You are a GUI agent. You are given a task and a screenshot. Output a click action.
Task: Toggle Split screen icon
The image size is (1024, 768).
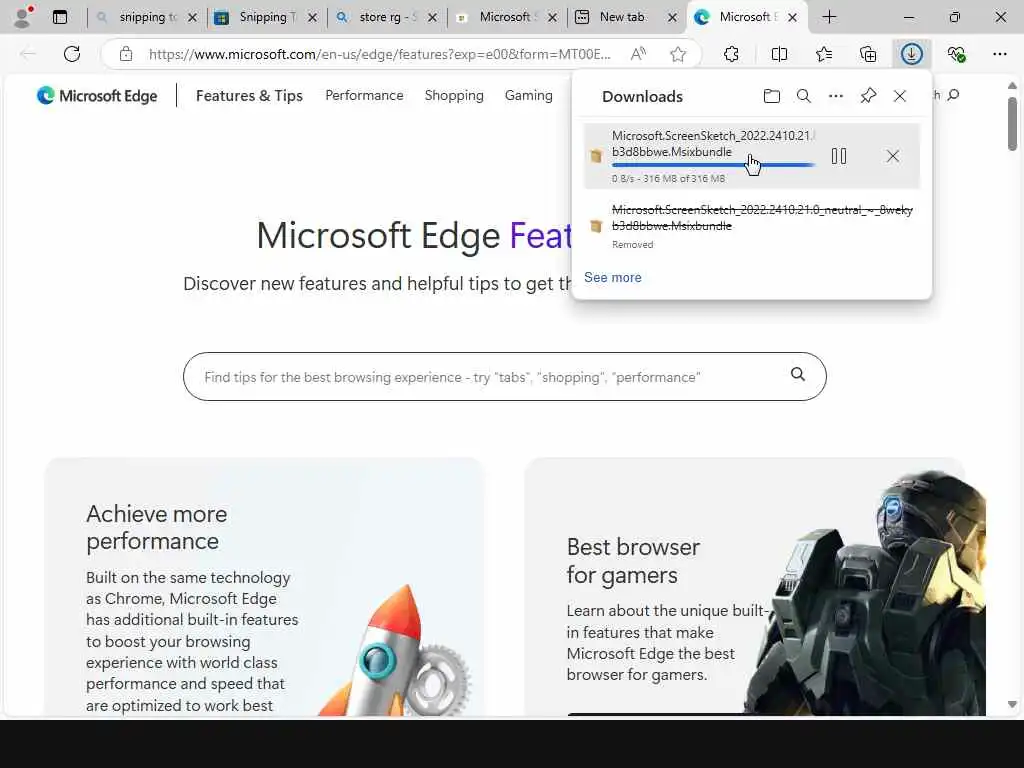pyautogui.click(x=779, y=54)
